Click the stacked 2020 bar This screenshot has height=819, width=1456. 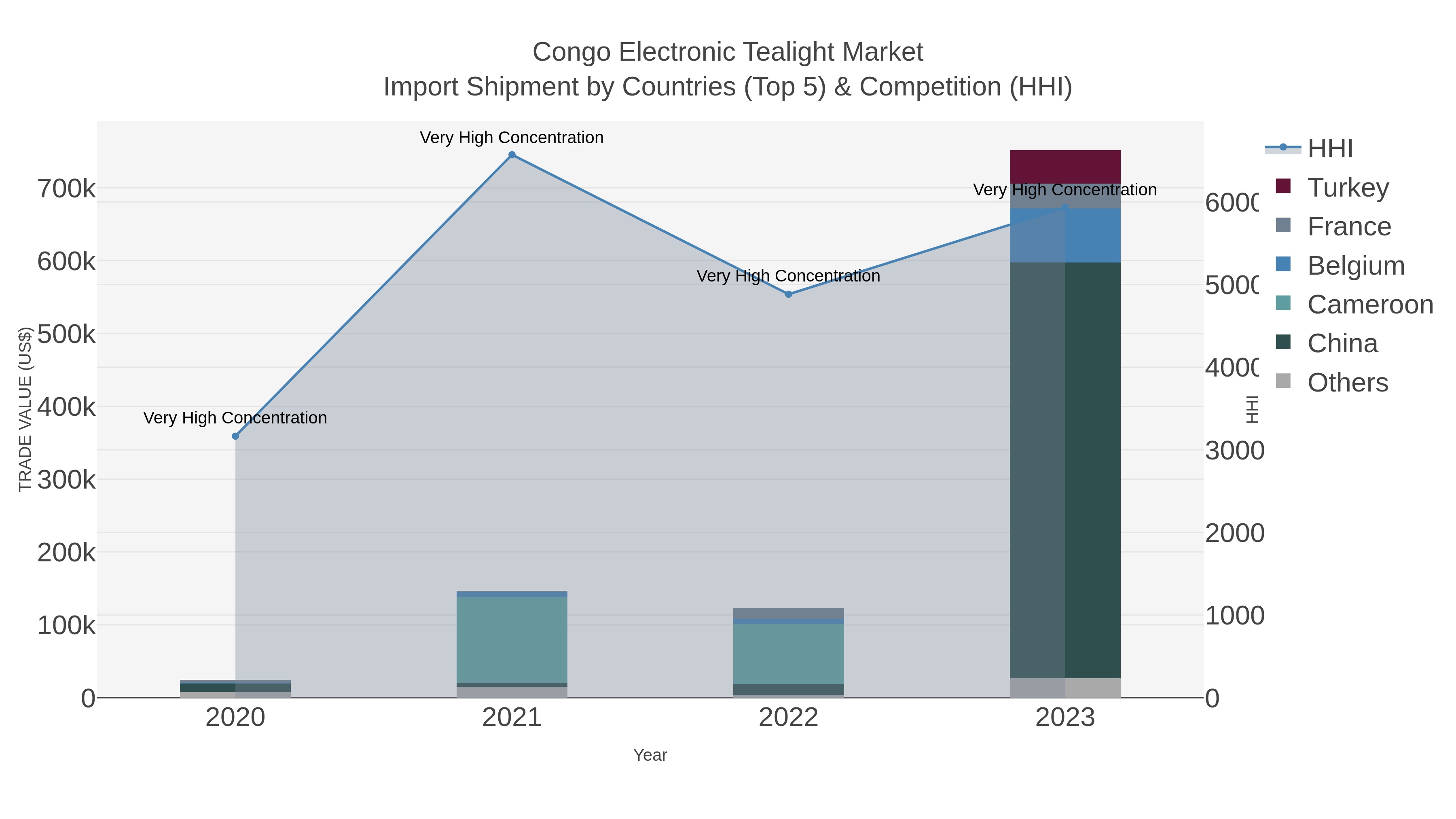[236, 689]
